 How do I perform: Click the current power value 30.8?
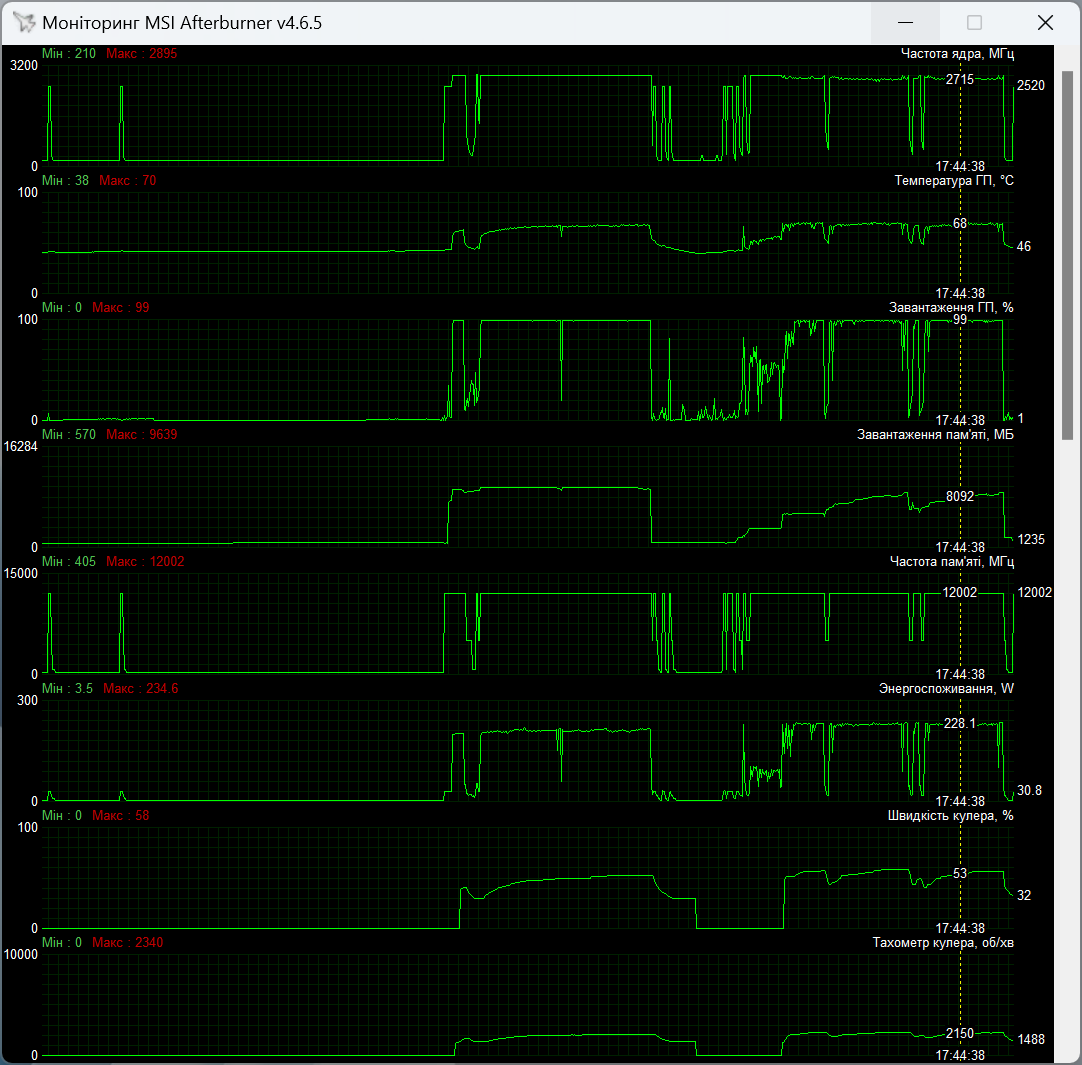coord(1029,790)
